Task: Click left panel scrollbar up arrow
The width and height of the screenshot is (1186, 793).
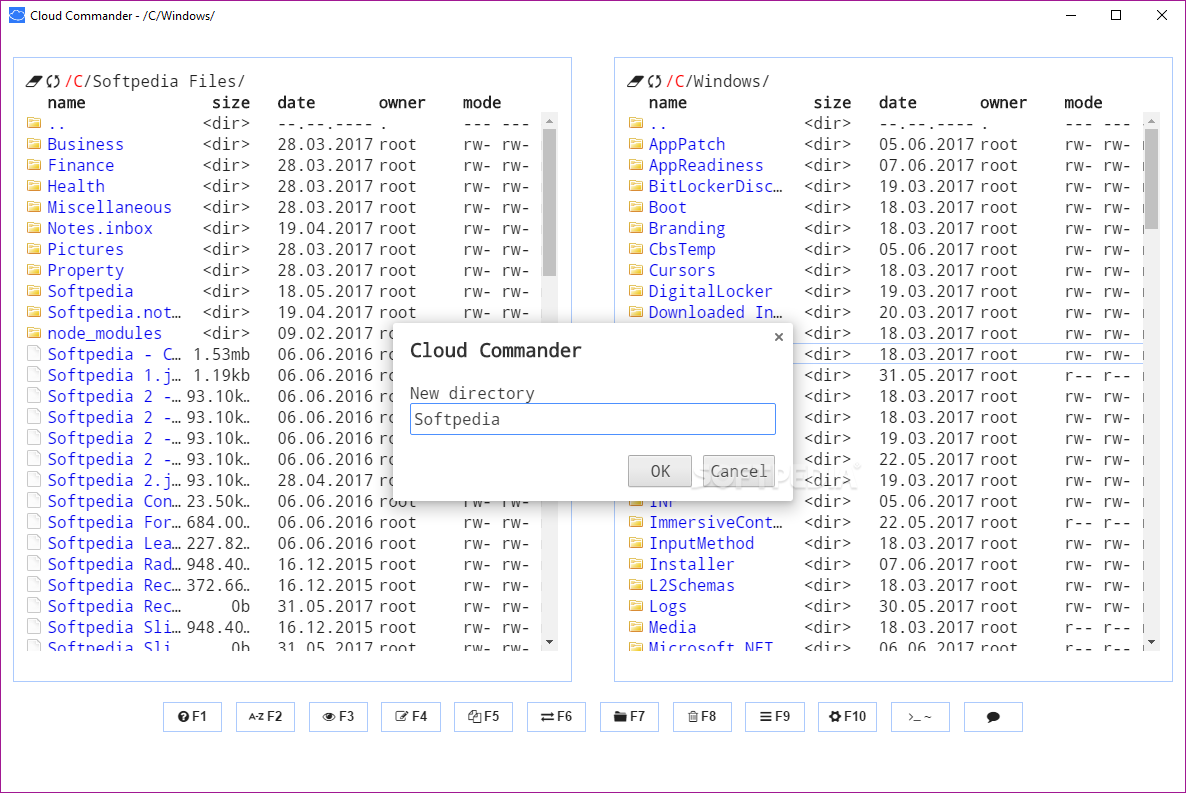Action: point(550,121)
